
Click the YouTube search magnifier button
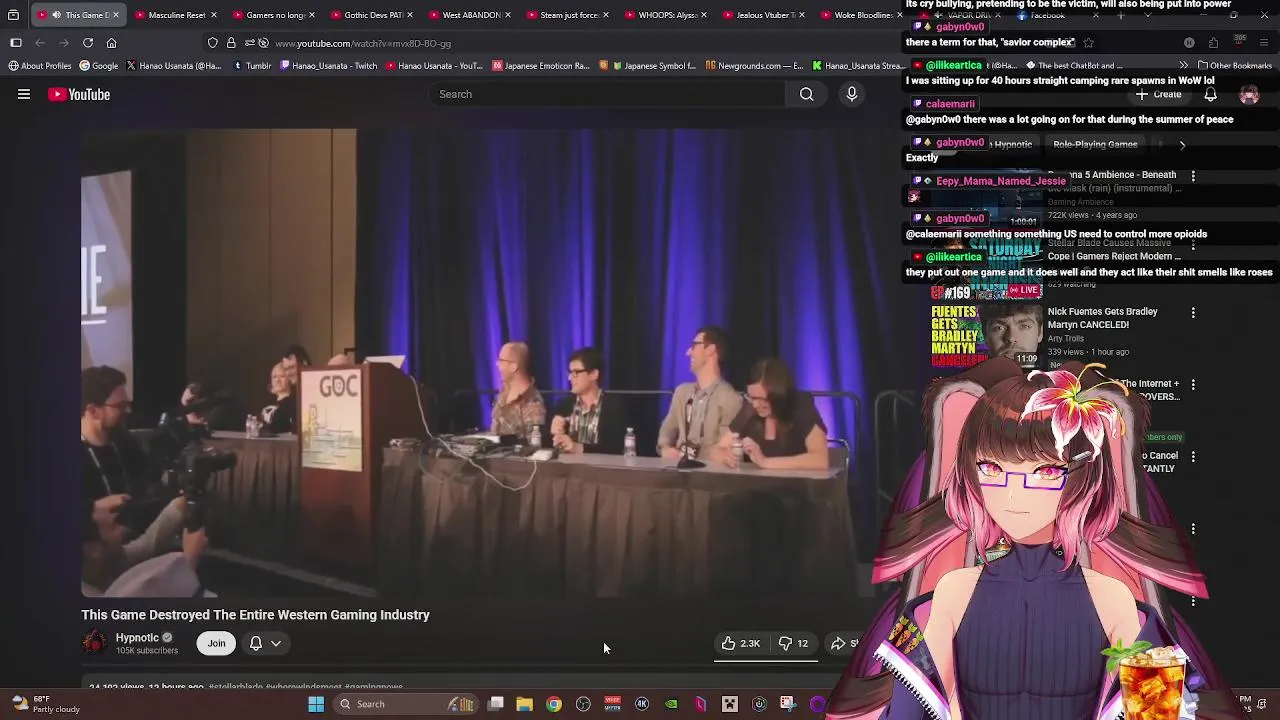[x=806, y=94]
